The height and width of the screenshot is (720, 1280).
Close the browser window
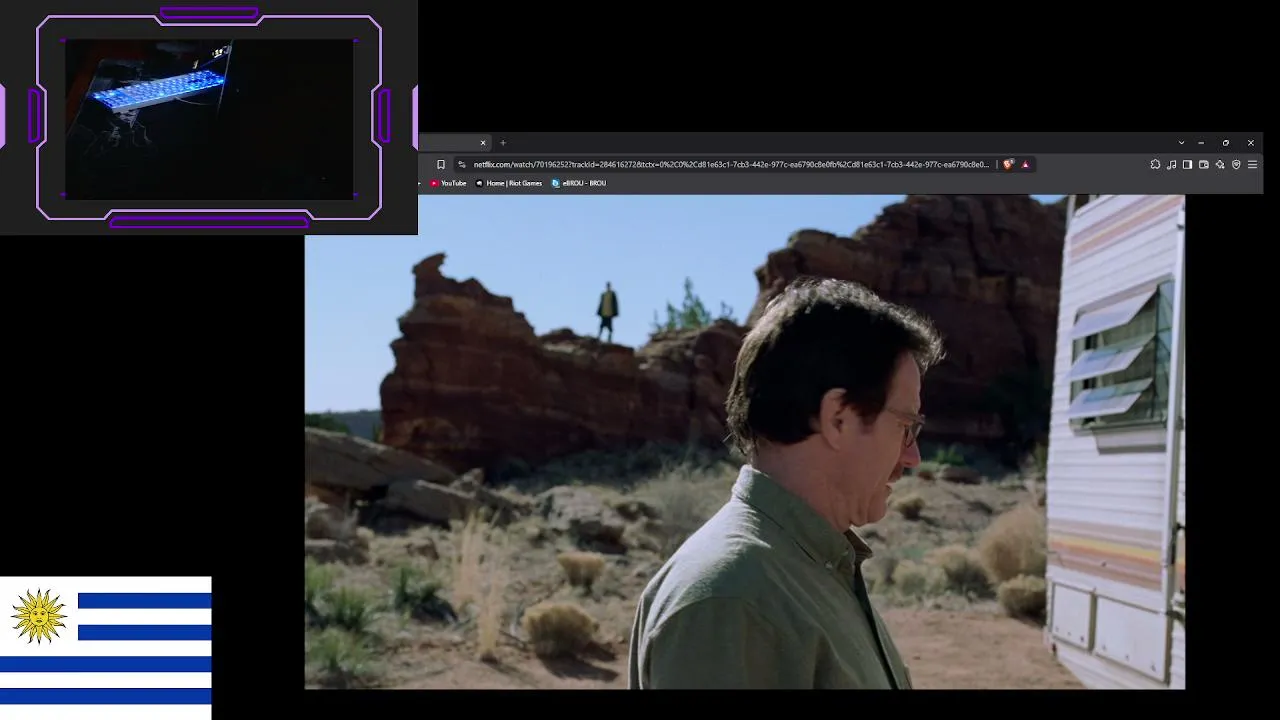(x=1250, y=143)
